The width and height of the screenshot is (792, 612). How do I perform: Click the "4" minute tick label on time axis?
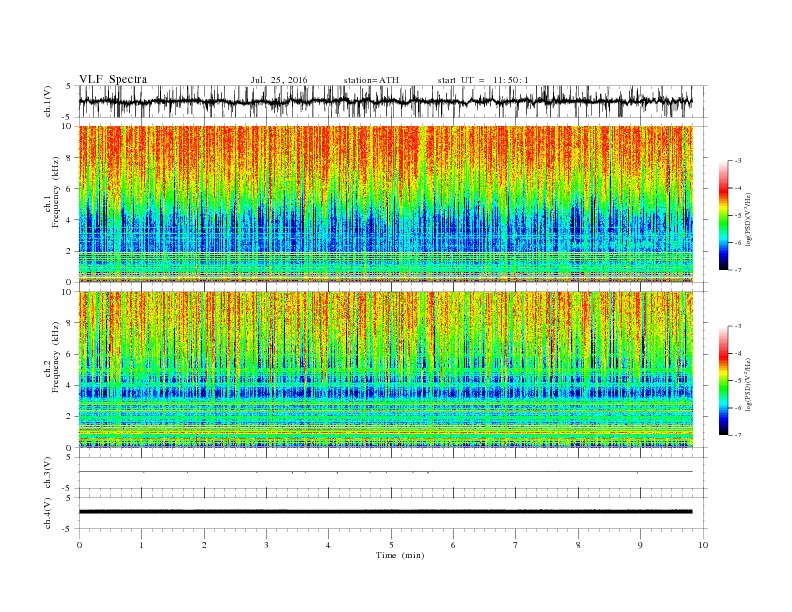(328, 545)
